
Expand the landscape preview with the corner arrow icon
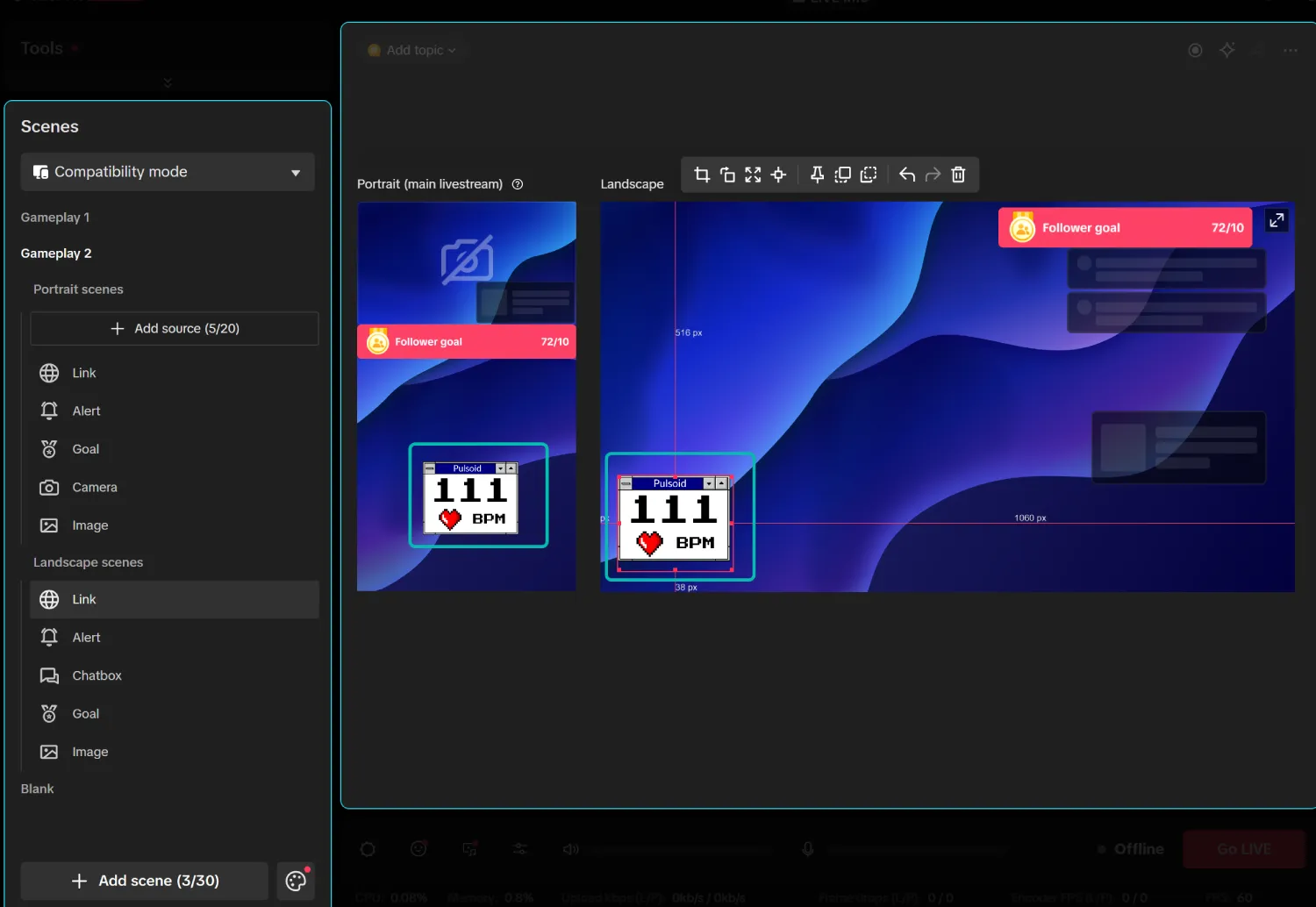pos(1277,219)
